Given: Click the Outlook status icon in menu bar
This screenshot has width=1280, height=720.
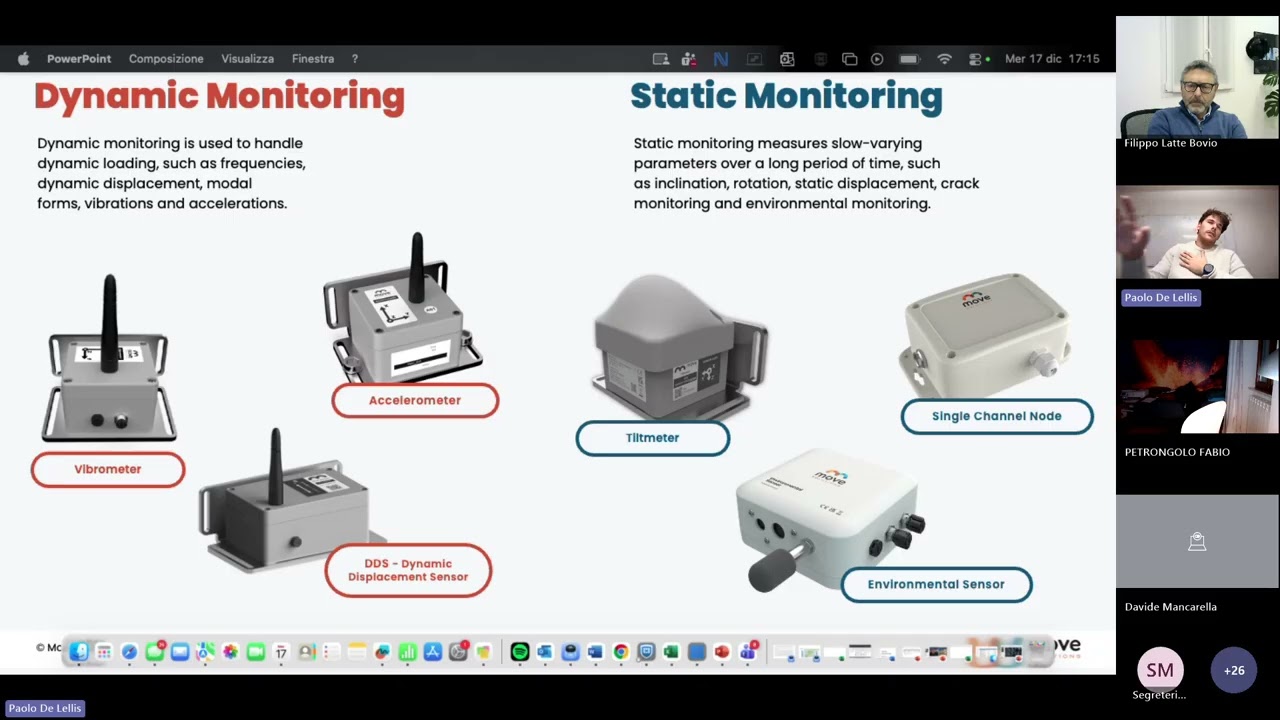Looking at the screenshot, I should pos(787,59).
